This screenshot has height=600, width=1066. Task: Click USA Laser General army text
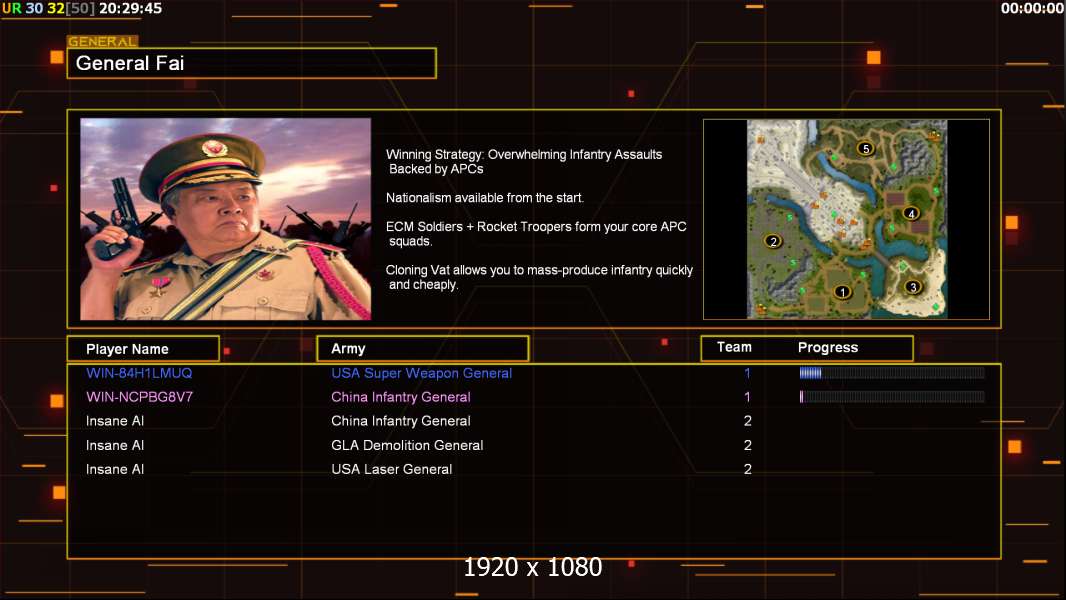392,469
